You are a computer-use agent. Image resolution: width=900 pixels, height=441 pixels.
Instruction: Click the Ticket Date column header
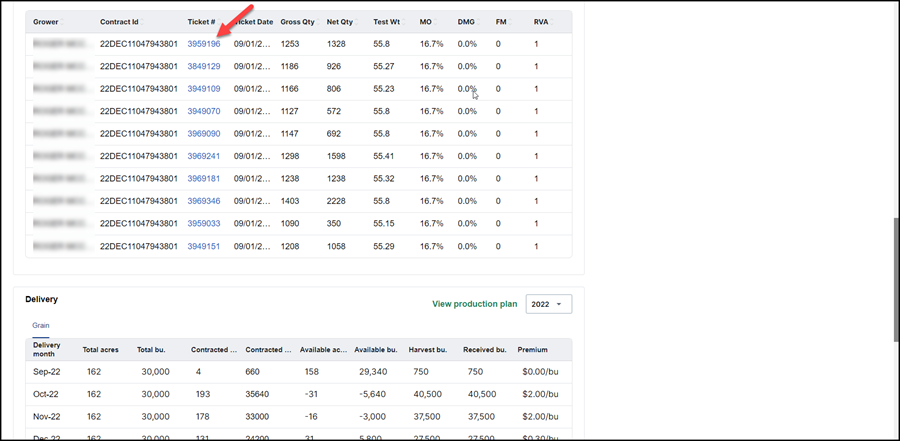[253, 22]
